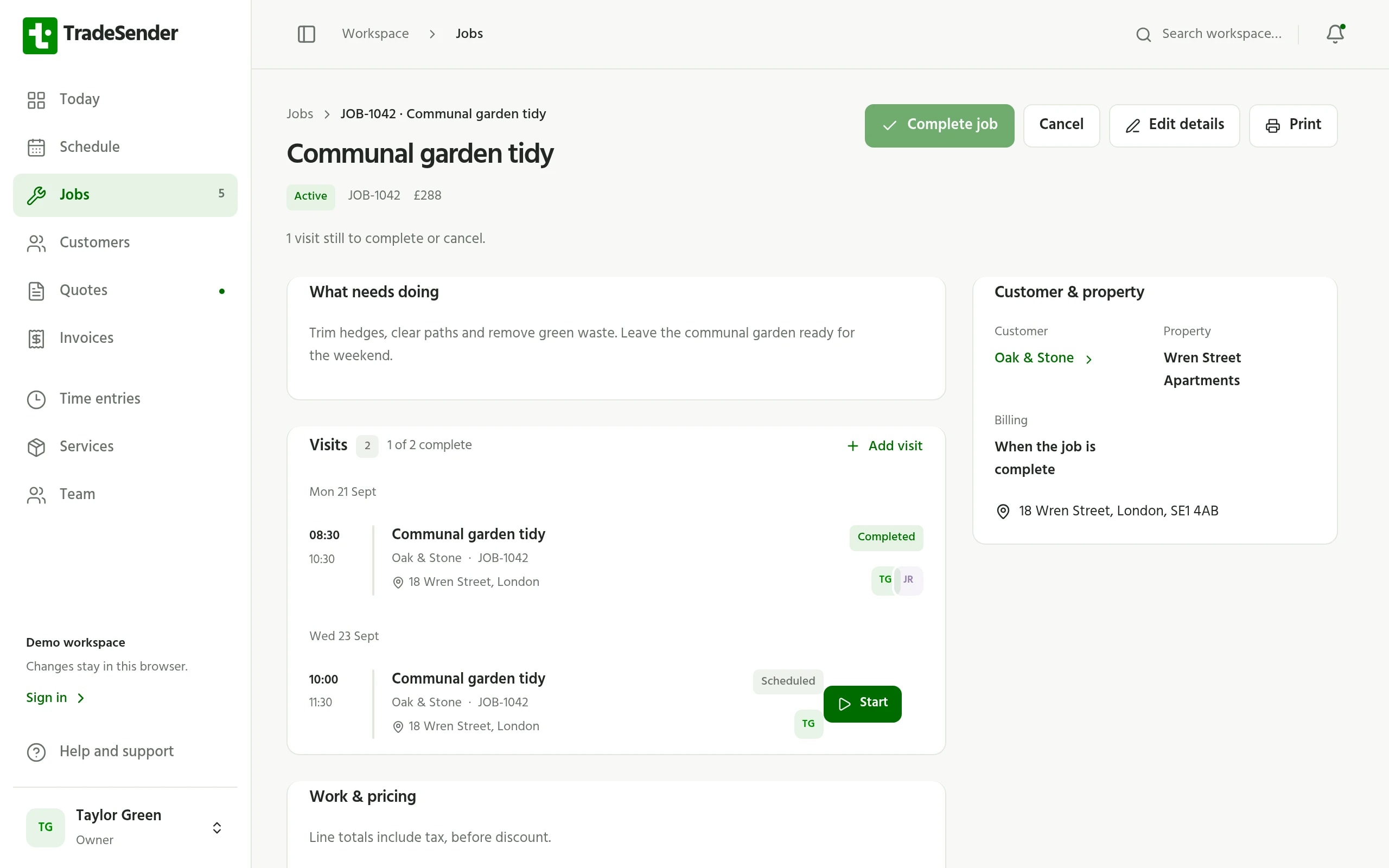Click Wren Street Apartments property text
1389x868 pixels.
click(x=1202, y=369)
